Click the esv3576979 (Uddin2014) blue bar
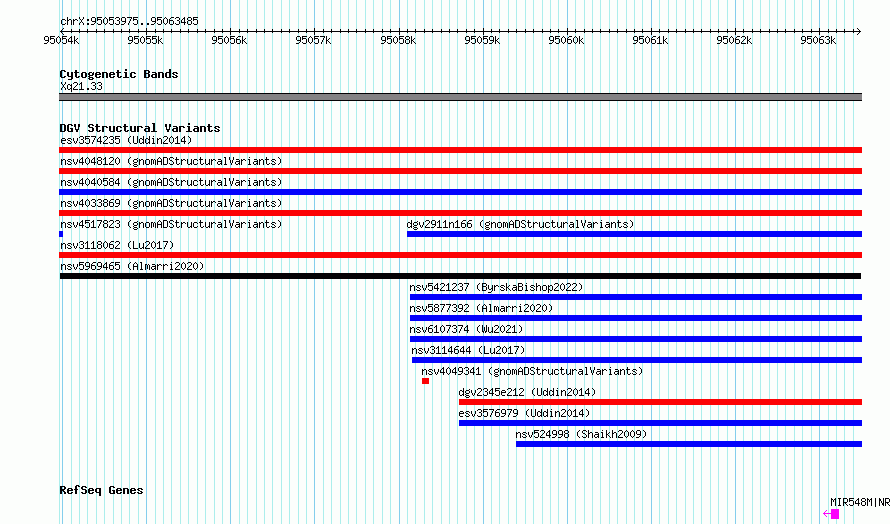This screenshot has height=524, width=890. [660, 423]
